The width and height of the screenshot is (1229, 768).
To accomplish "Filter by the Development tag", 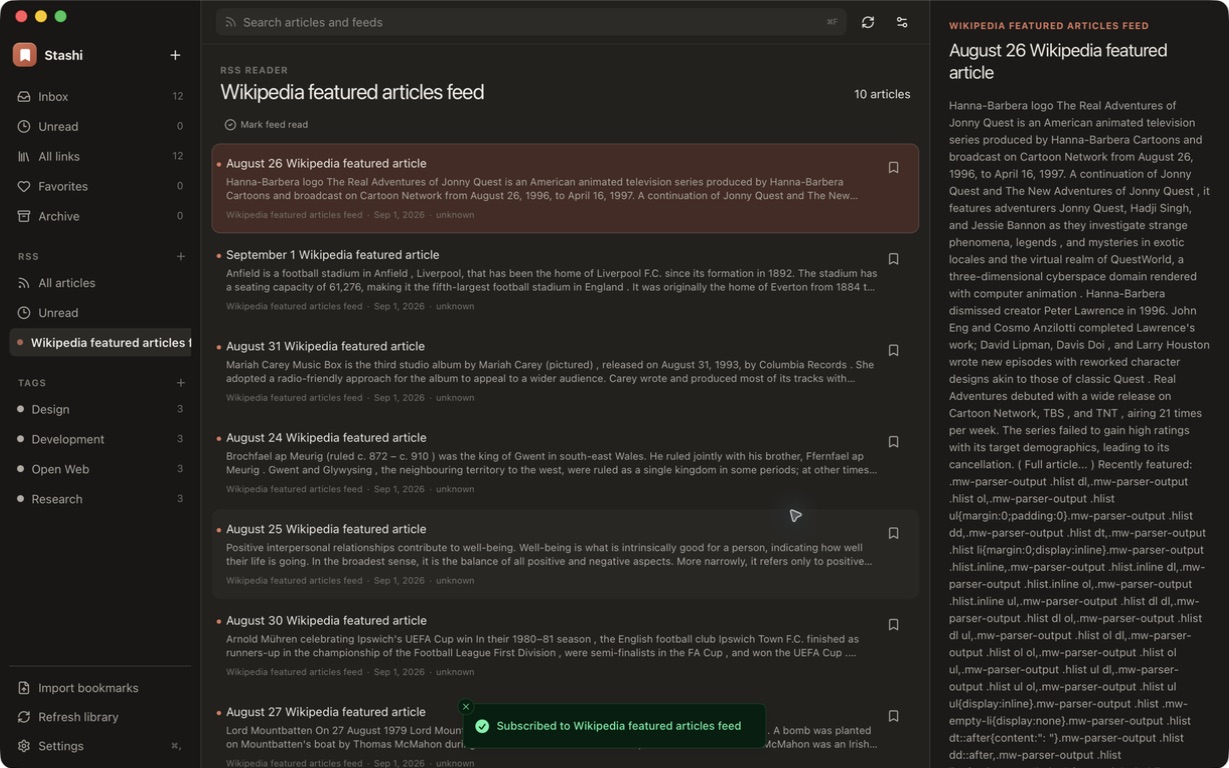I will pyautogui.click(x=100, y=439).
